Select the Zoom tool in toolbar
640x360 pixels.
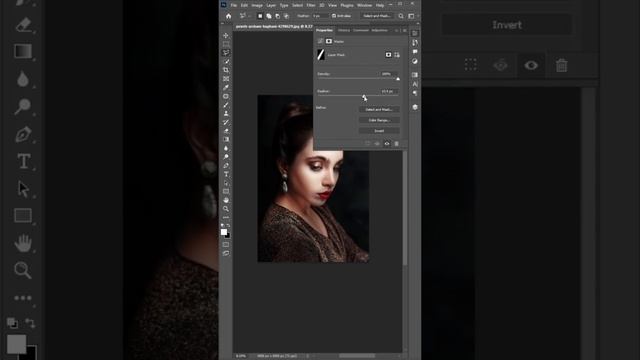click(226, 209)
